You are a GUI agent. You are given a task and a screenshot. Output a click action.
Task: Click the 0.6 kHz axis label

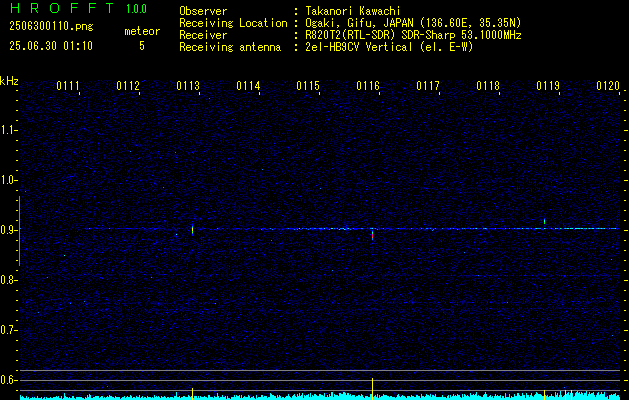pos(9,380)
